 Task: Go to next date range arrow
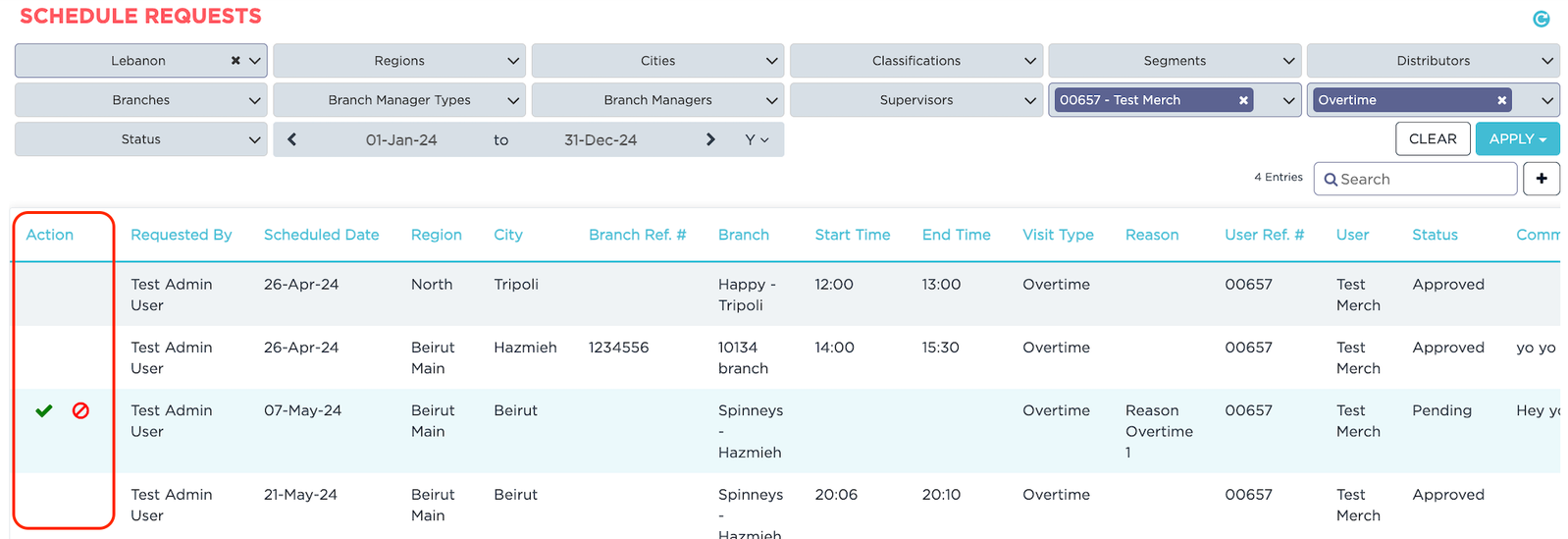[710, 139]
